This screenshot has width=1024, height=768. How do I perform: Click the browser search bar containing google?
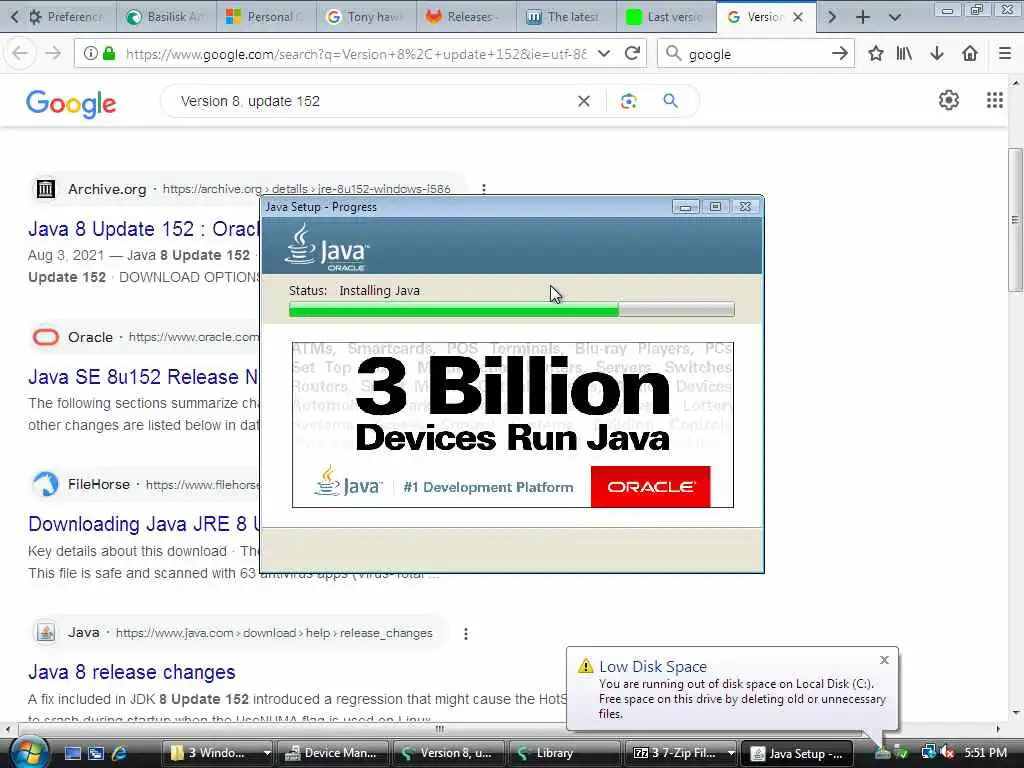coord(756,54)
